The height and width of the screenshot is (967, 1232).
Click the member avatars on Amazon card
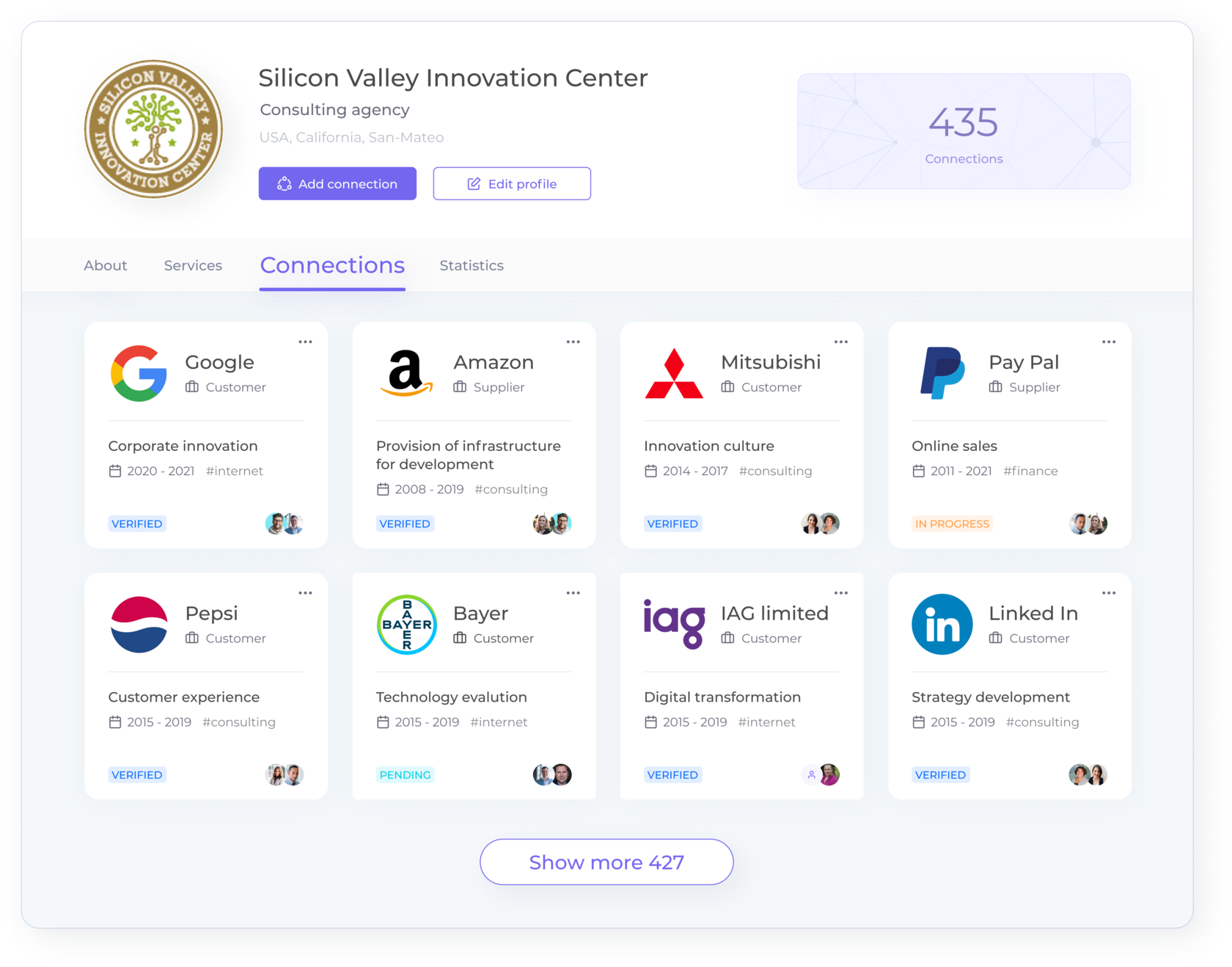pos(552,523)
